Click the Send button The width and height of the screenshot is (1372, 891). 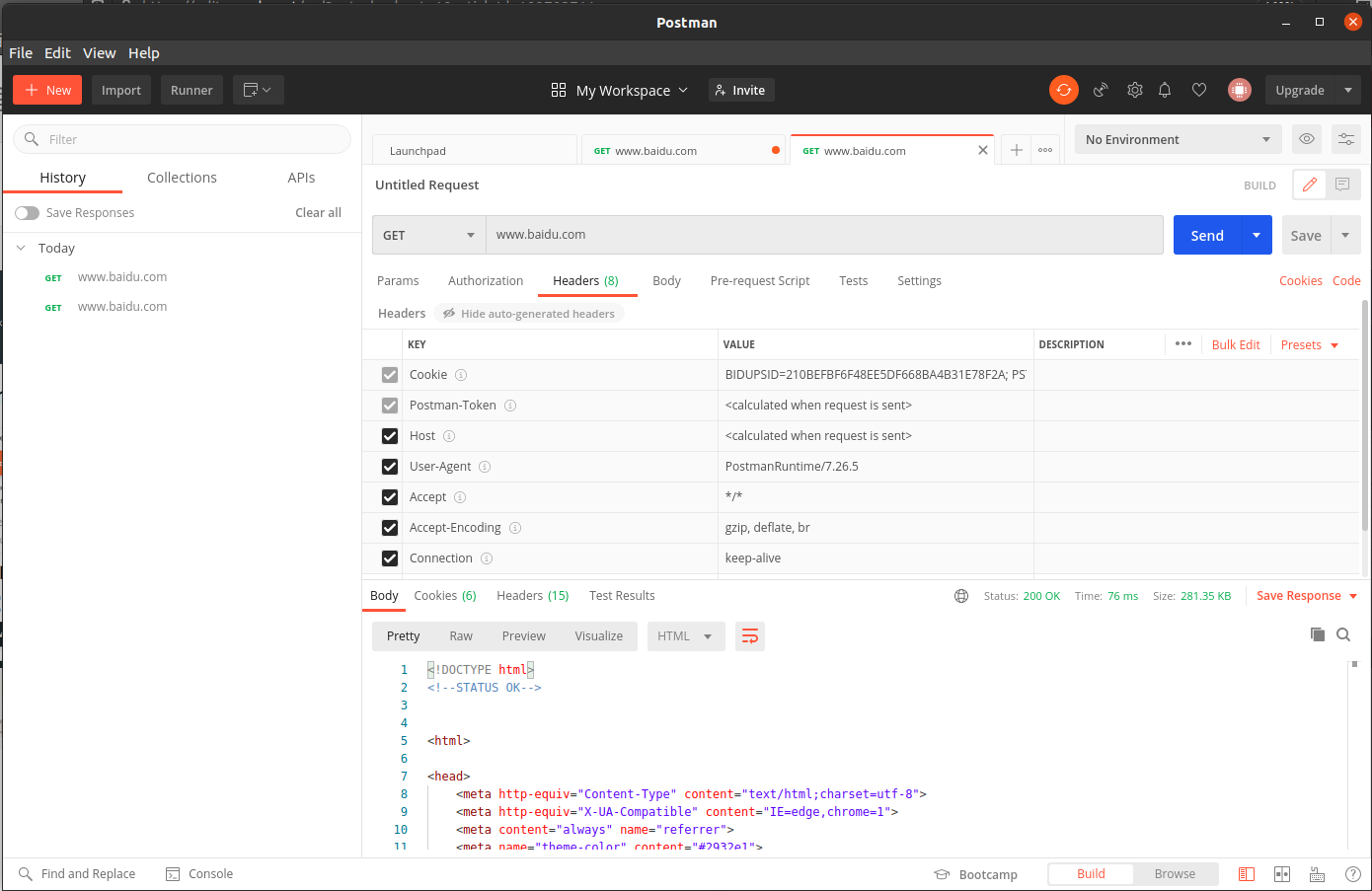click(x=1207, y=235)
